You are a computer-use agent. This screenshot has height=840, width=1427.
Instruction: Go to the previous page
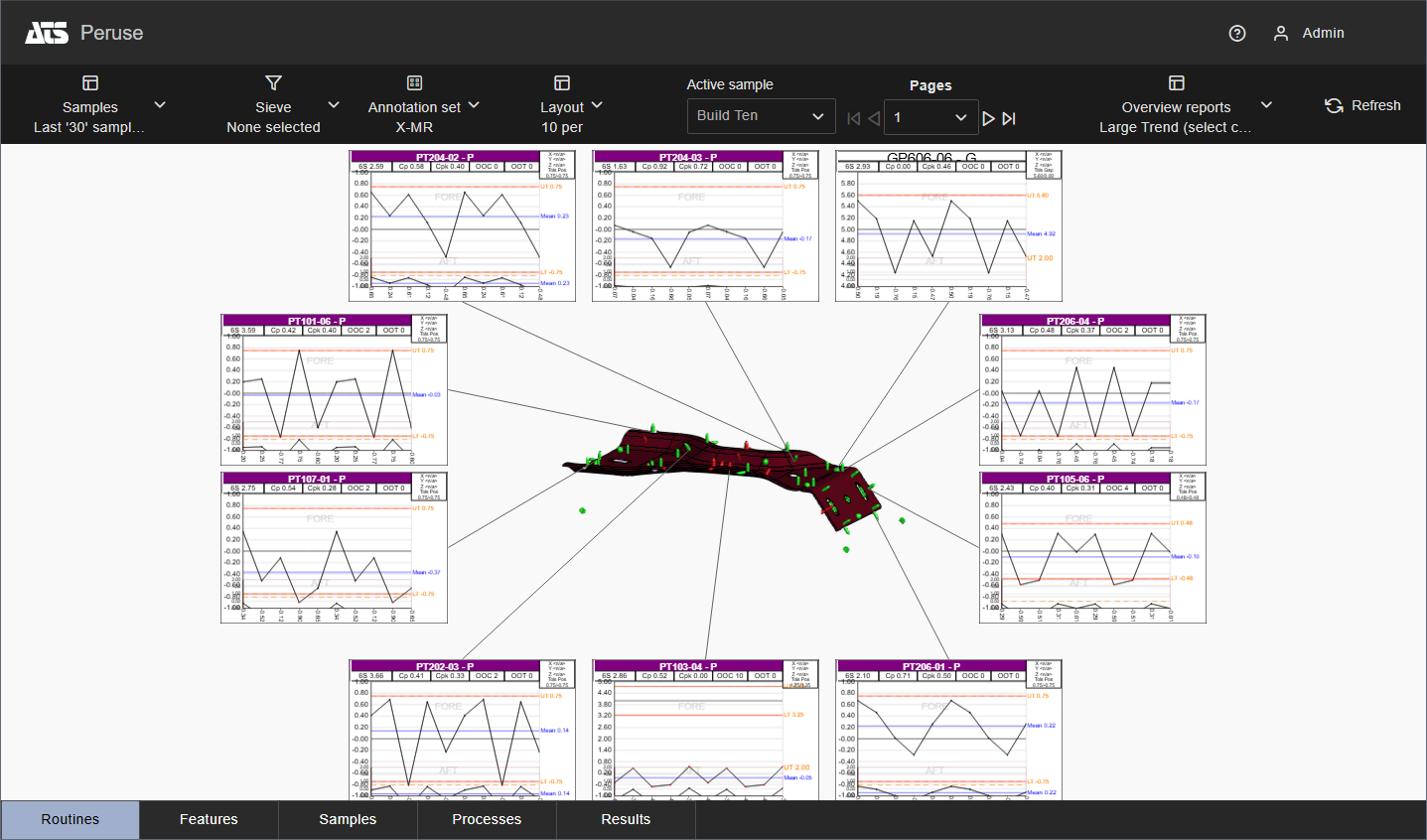[874, 118]
